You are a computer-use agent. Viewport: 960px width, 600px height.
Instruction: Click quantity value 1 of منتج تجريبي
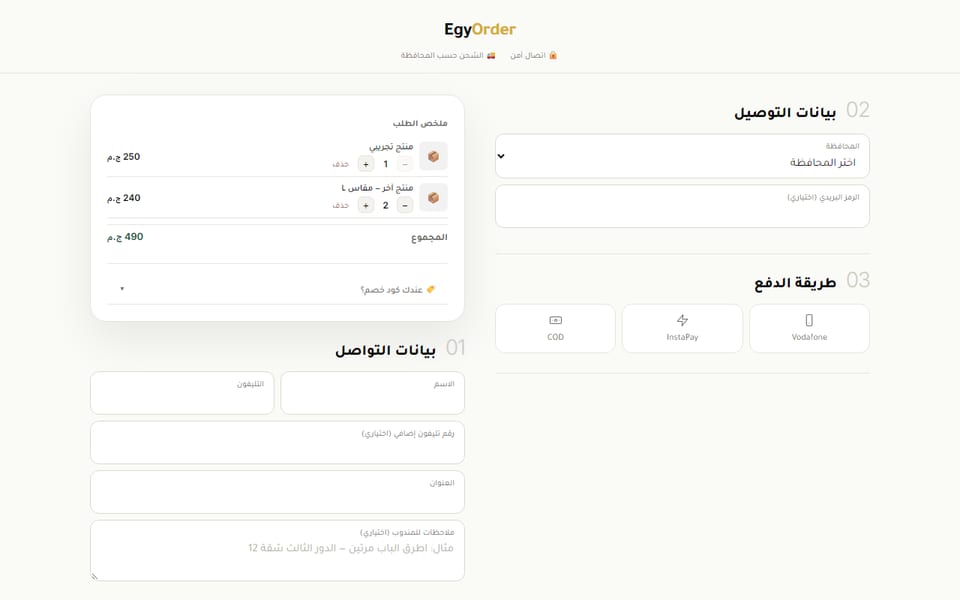pos(385,164)
